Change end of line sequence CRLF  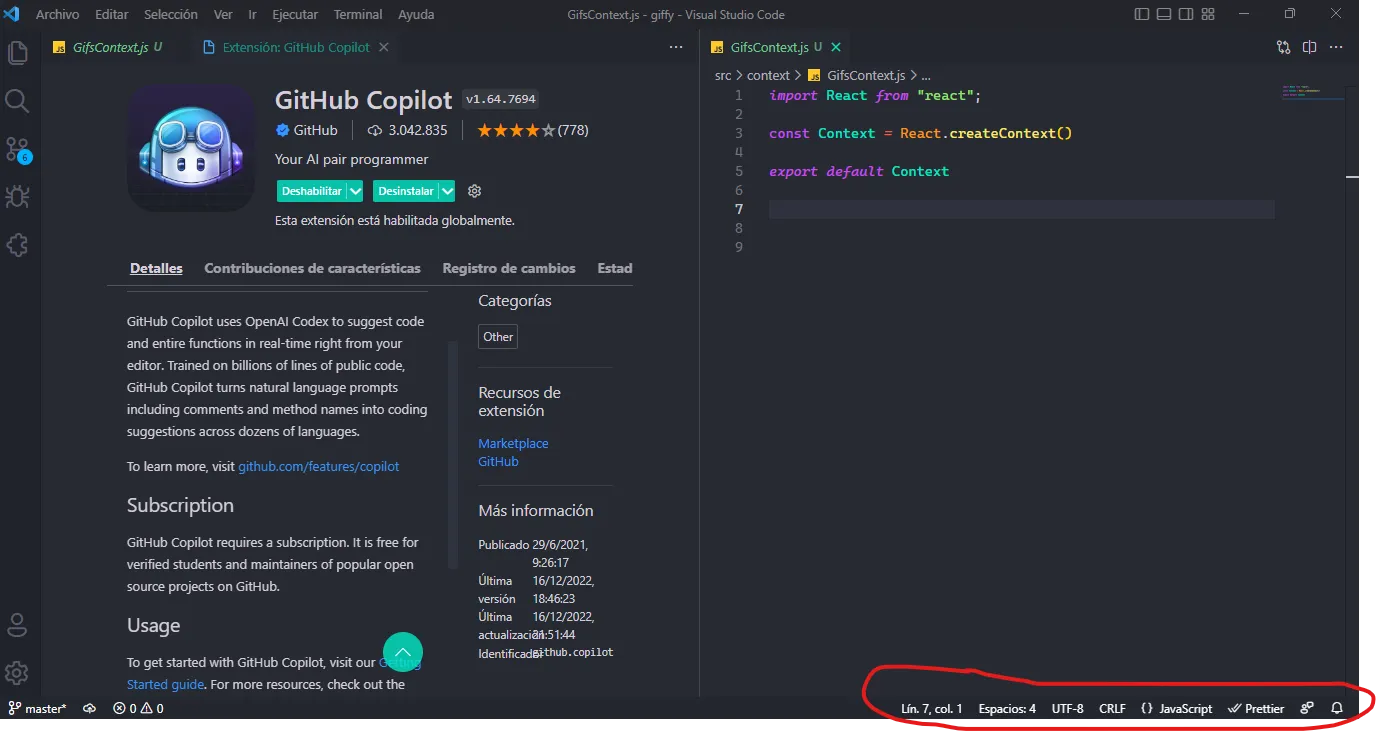click(1112, 708)
